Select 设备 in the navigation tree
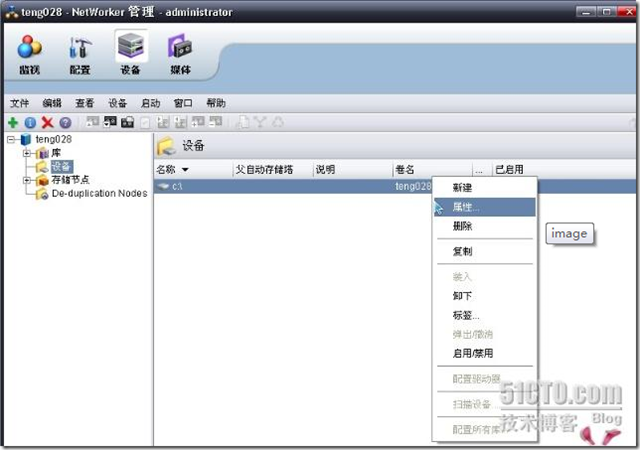The height and width of the screenshot is (450, 640). 62,166
